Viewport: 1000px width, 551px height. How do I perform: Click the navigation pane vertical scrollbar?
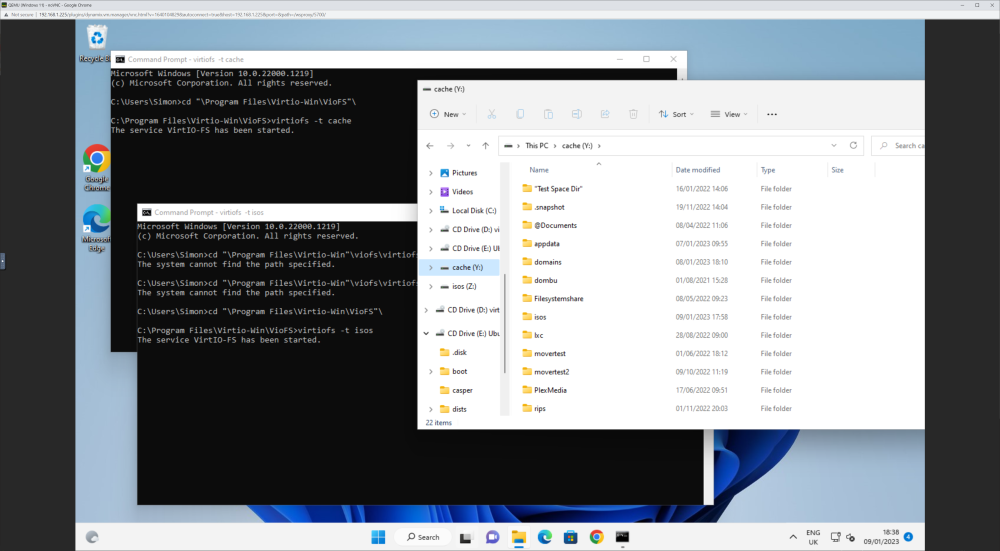click(504, 323)
